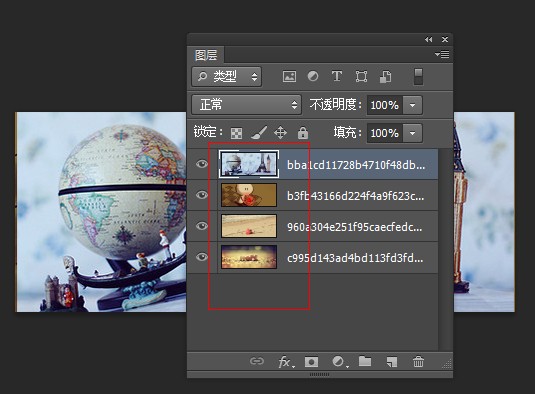Click the link layers icon
The width and height of the screenshot is (535, 394).
[257, 361]
